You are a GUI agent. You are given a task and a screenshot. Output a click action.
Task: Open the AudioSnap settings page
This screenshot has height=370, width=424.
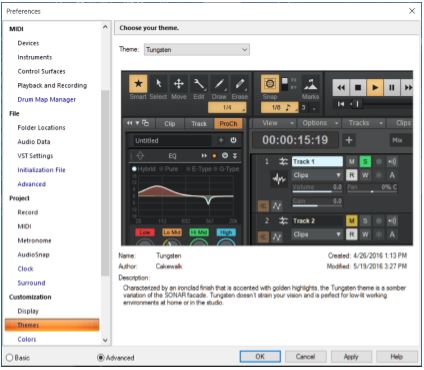33,255
